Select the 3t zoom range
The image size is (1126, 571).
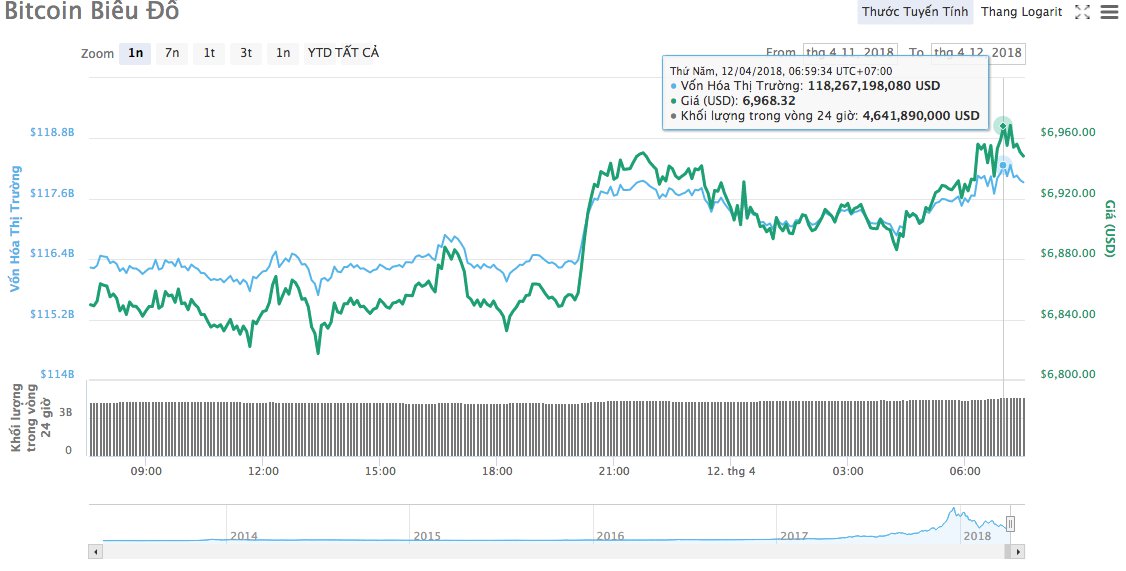[x=246, y=53]
